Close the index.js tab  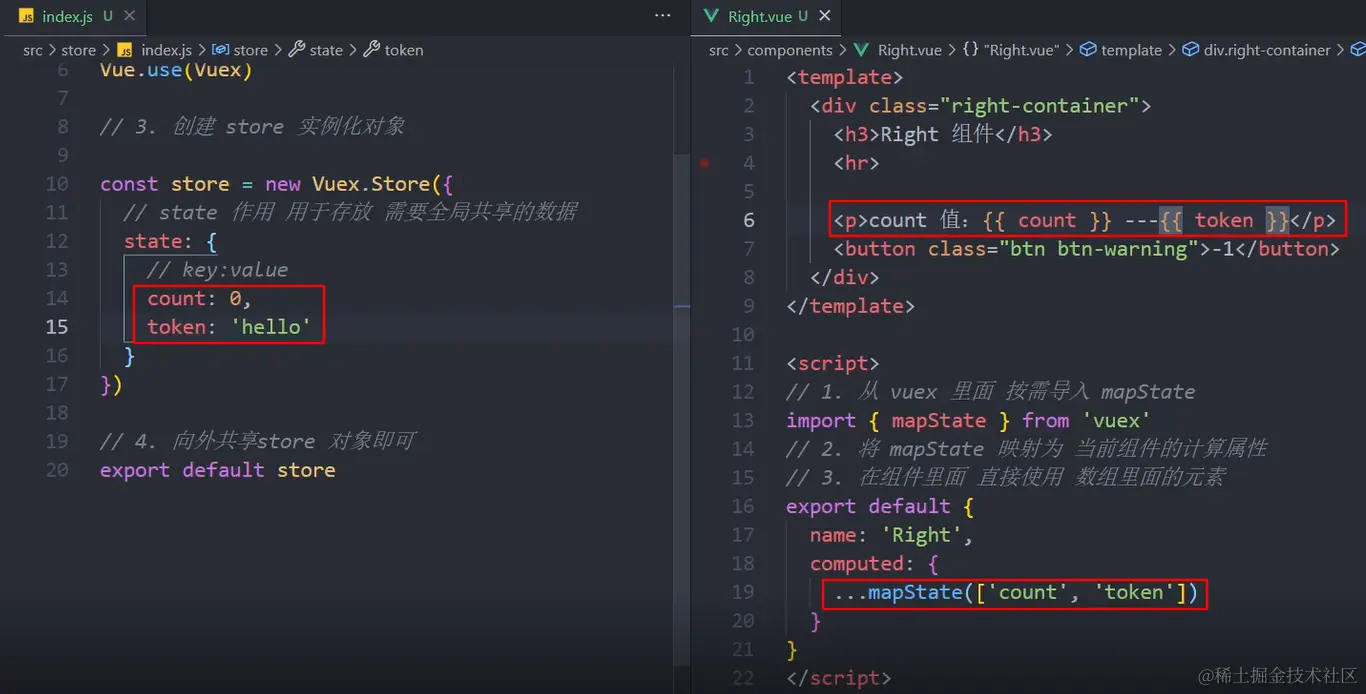click(x=130, y=16)
